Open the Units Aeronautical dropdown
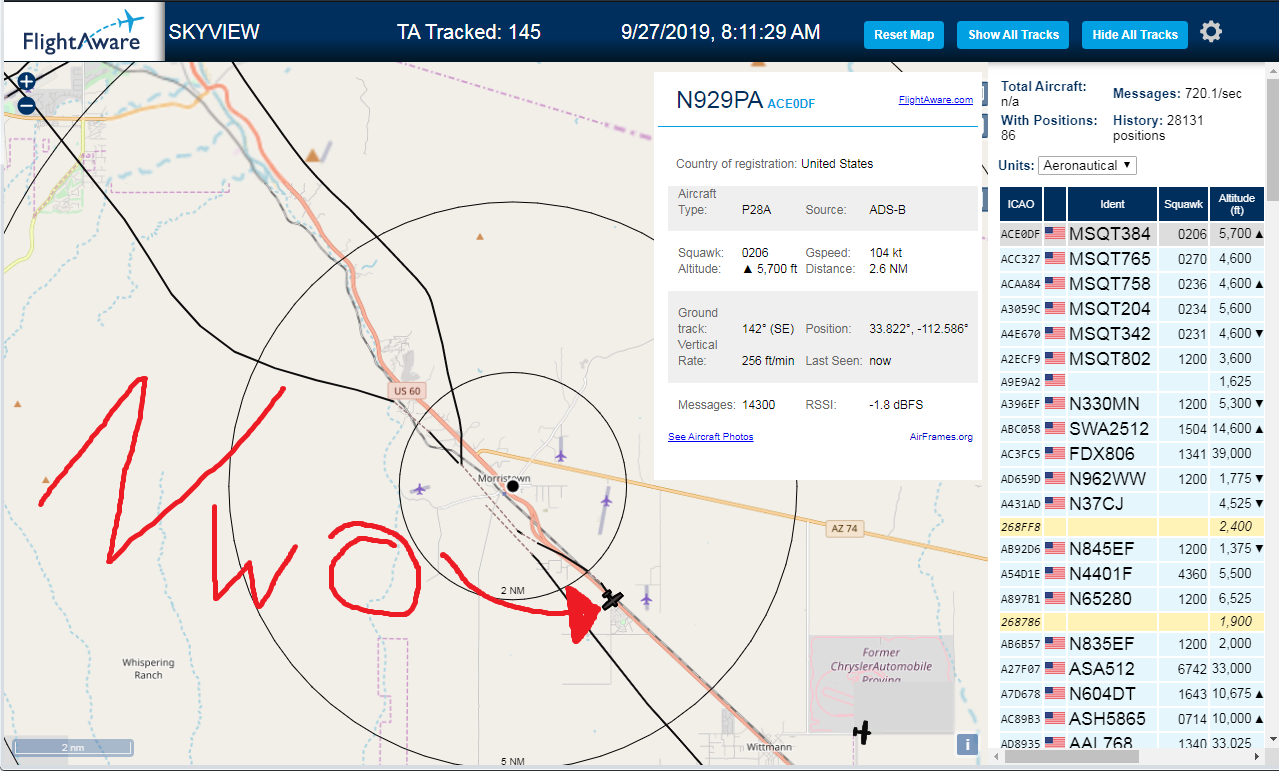 (x=1087, y=165)
